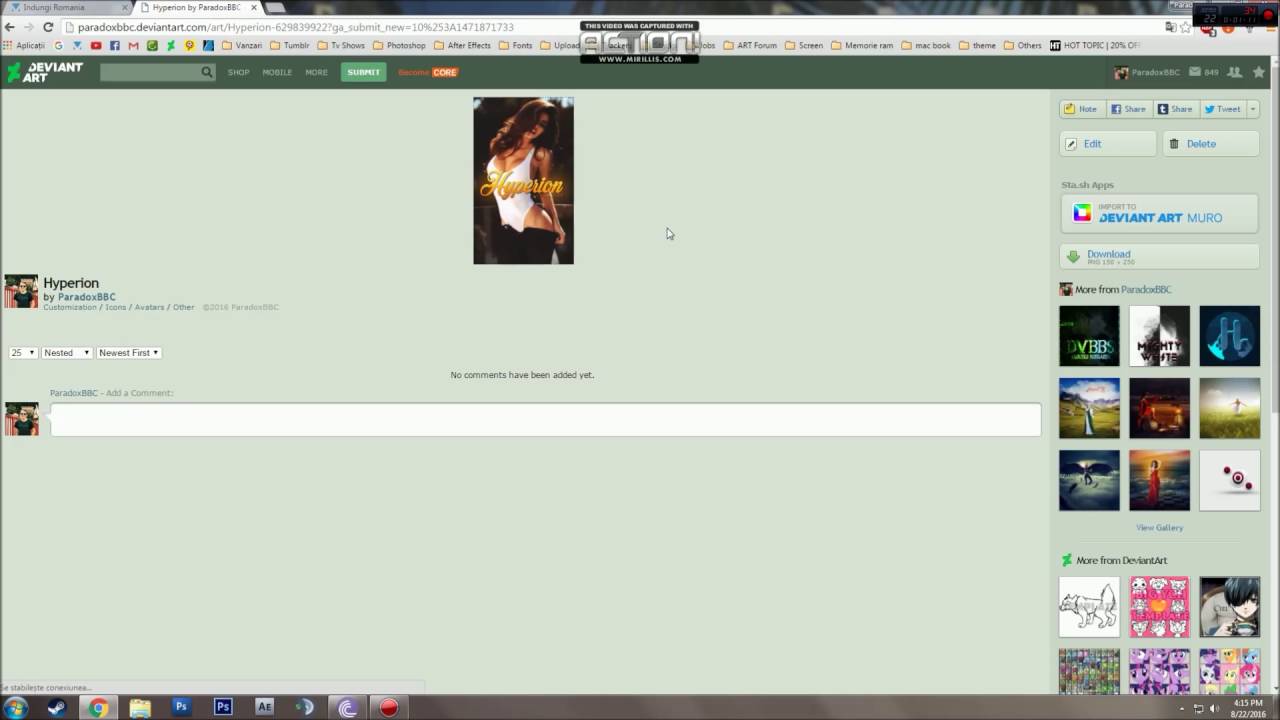Click the translate icon in address bar
This screenshot has width=1280, height=720.
pos(1171,27)
